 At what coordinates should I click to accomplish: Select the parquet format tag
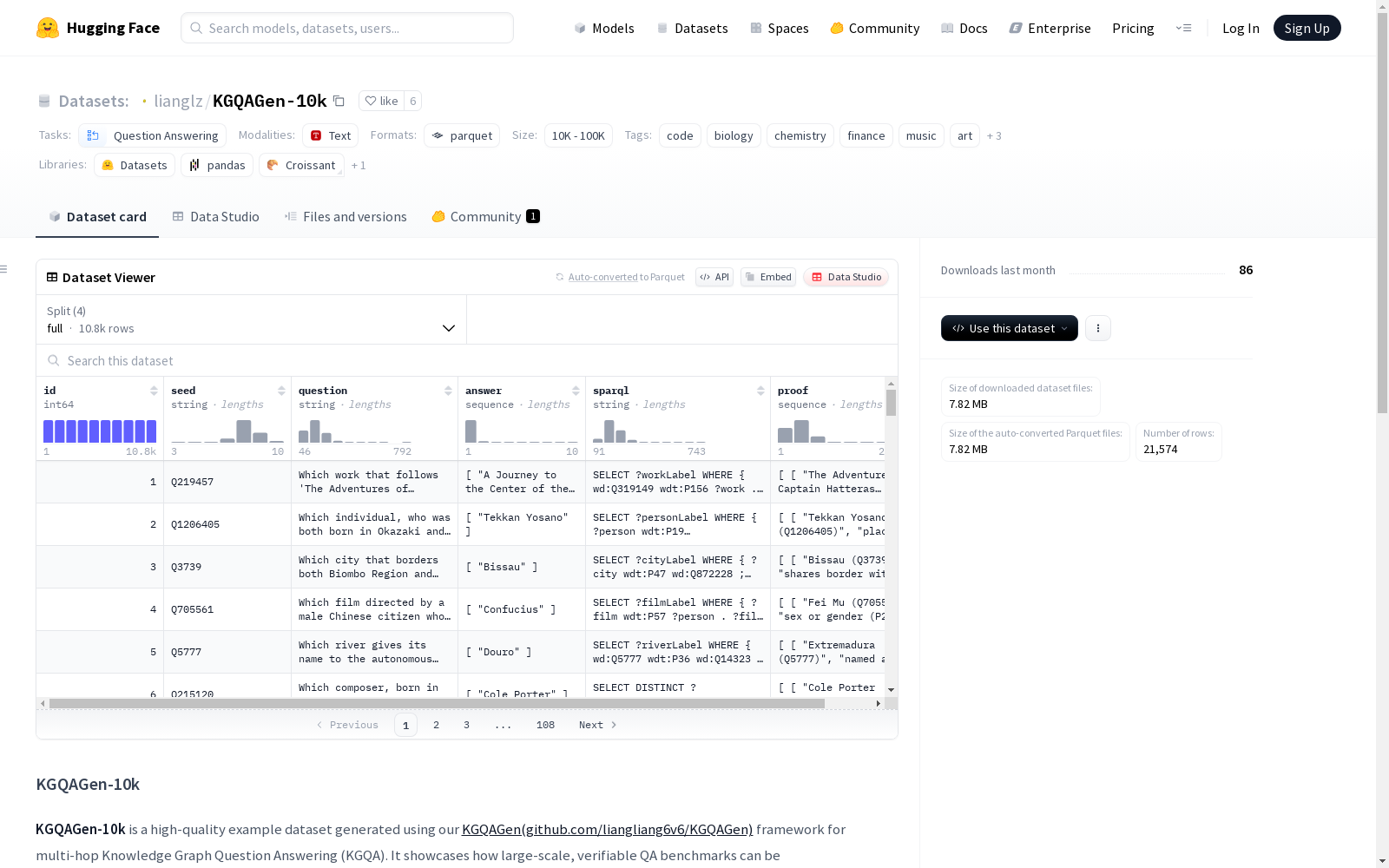(x=462, y=135)
